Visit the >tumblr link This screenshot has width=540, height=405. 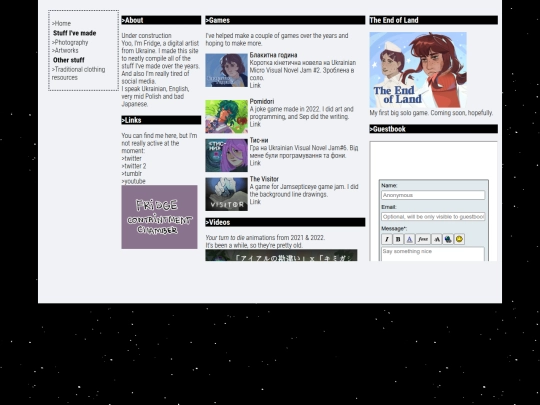pos(132,174)
